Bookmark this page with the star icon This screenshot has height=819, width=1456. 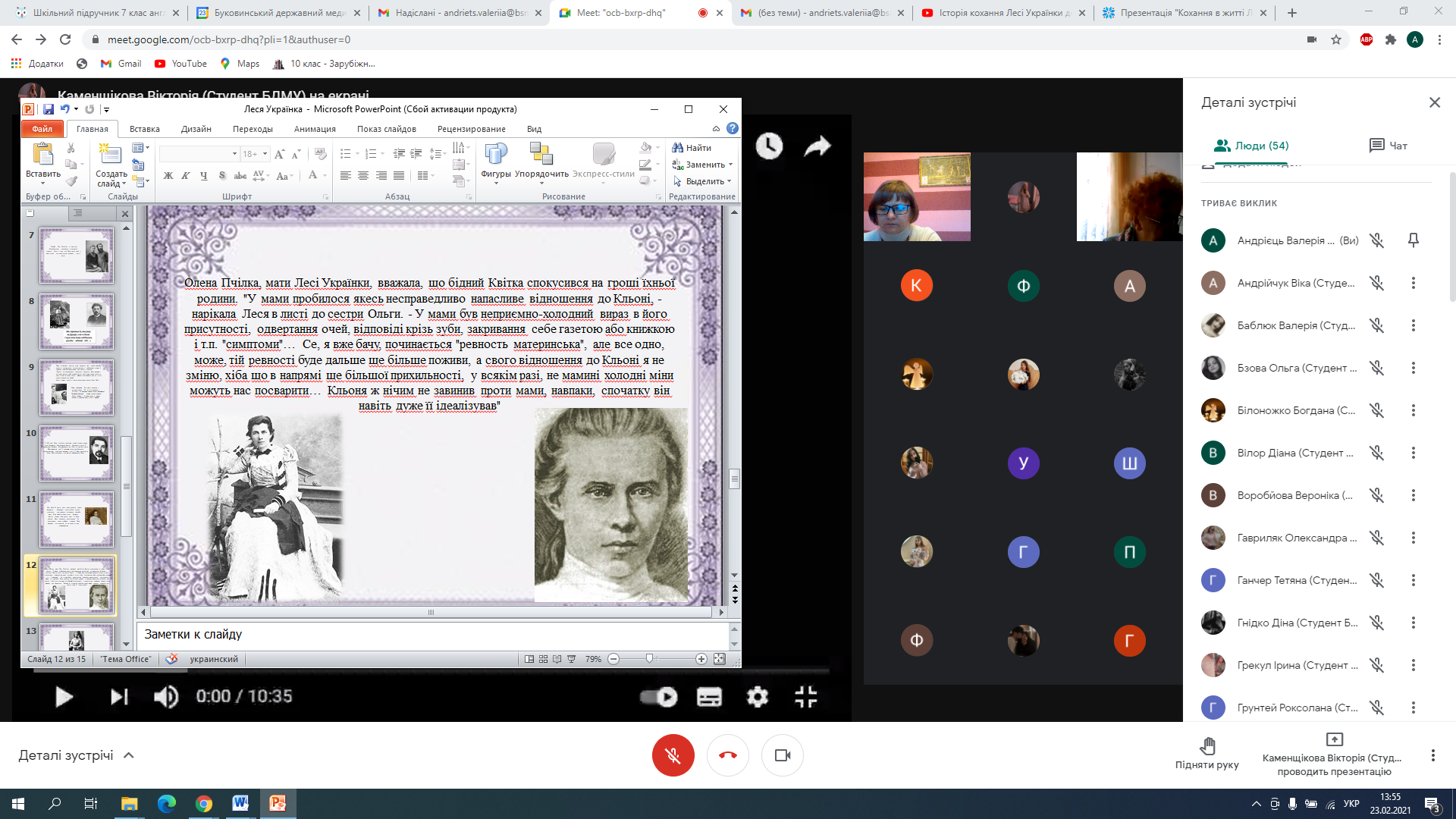click(1336, 39)
